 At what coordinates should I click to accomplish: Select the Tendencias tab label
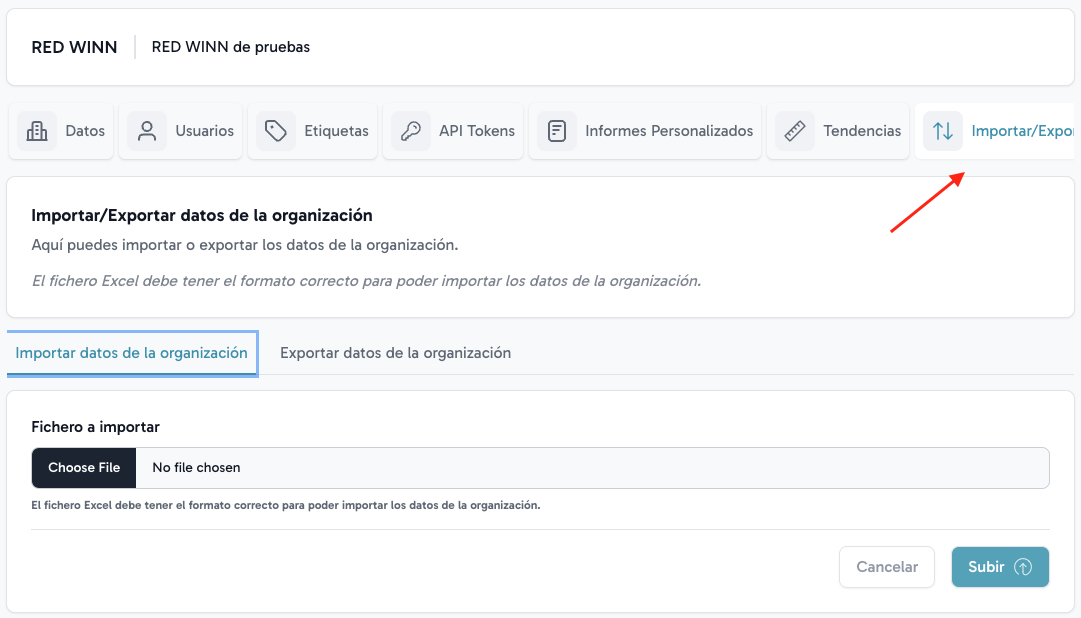pos(862,131)
